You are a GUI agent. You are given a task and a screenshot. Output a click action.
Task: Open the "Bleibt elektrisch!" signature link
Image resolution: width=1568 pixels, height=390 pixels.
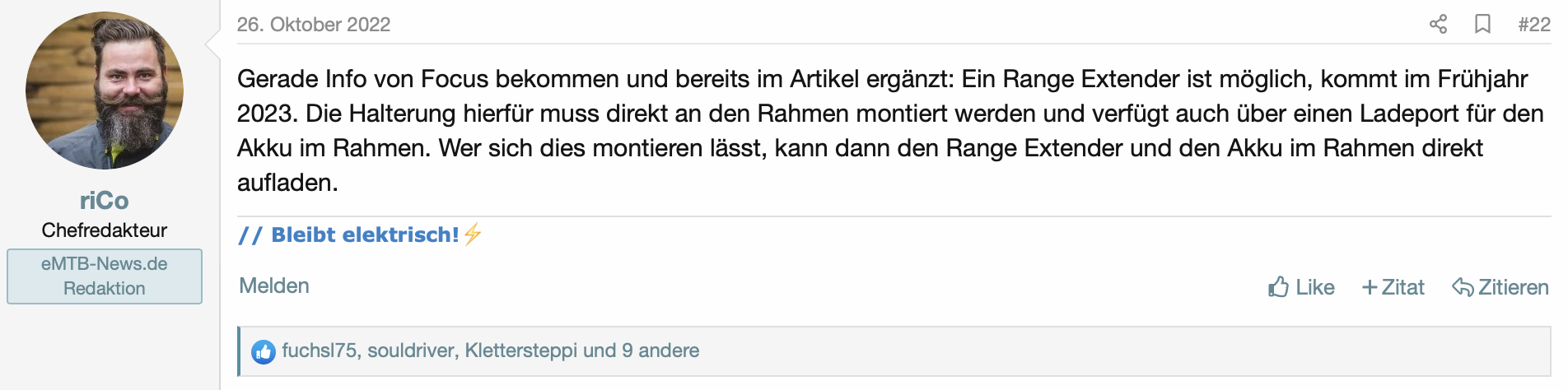coord(365,235)
